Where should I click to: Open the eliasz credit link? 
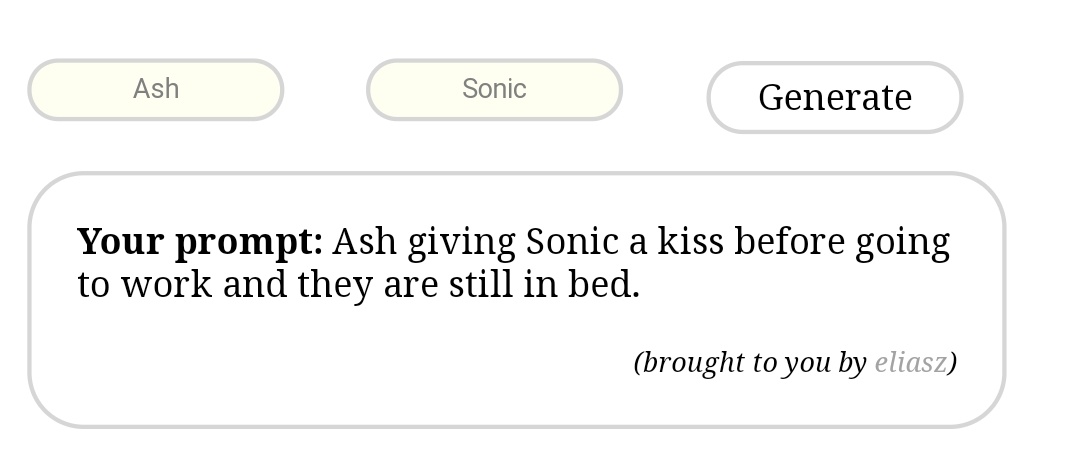(910, 363)
